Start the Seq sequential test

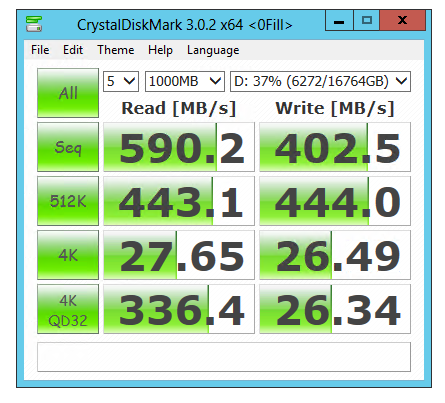tap(68, 147)
